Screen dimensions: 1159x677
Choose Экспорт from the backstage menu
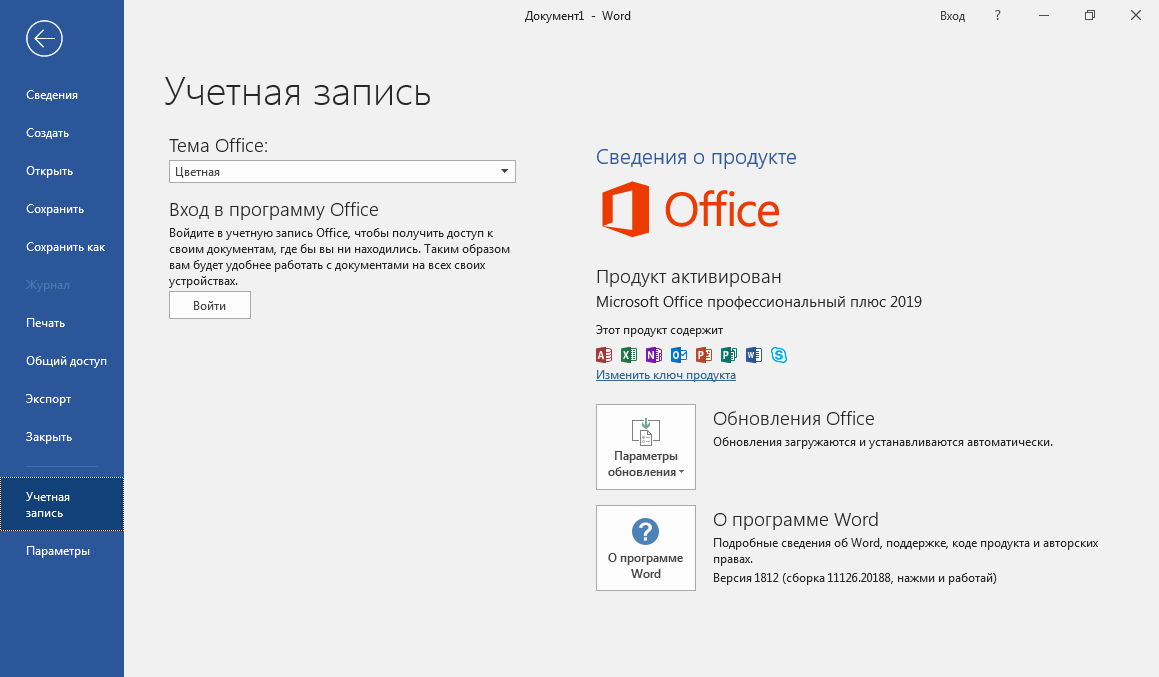[x=49, y=399]
